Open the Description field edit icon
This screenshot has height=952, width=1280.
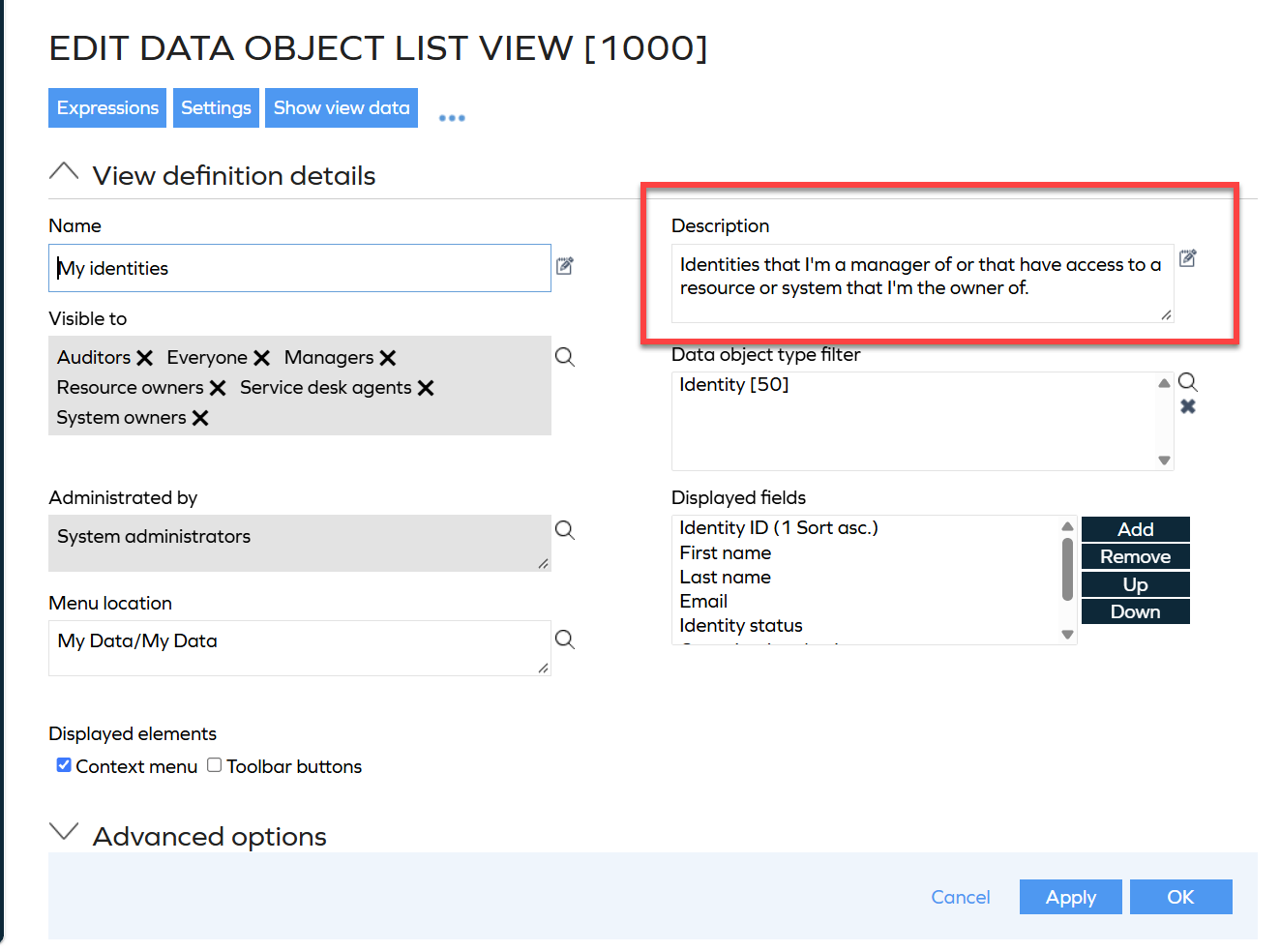click(1188, 258)
